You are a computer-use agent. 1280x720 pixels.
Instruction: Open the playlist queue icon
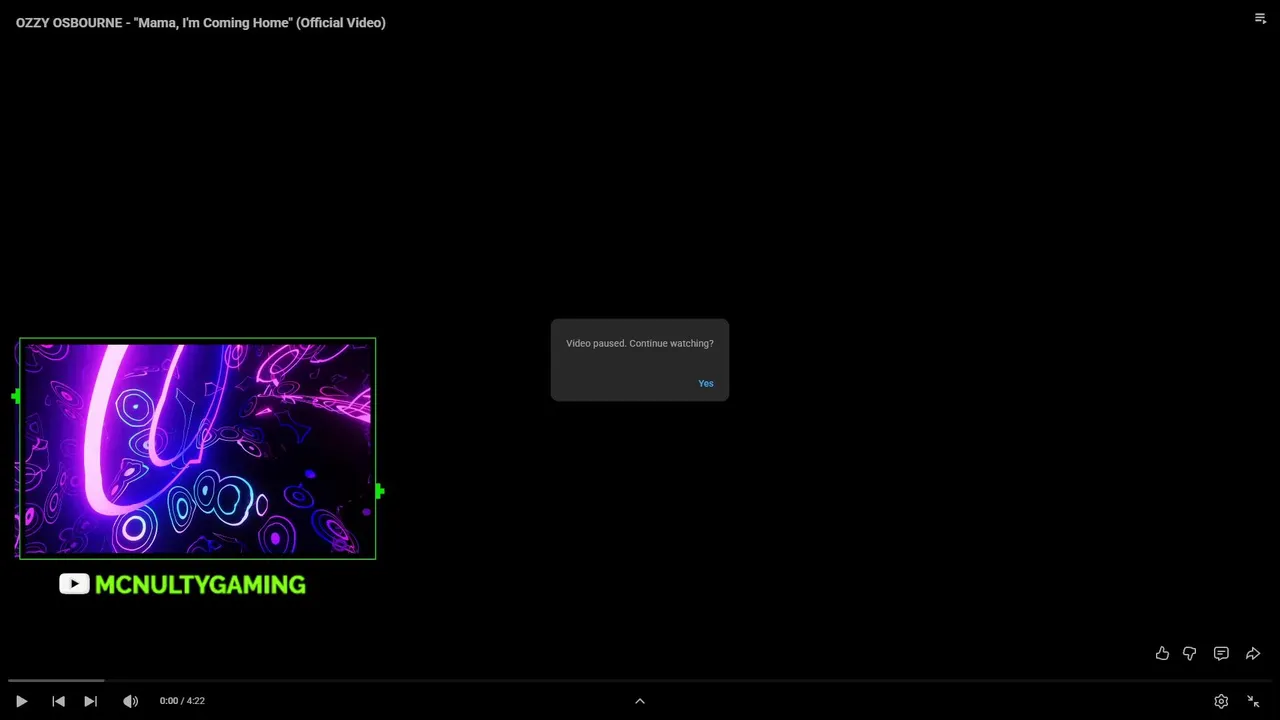[x=1260, y=18]
